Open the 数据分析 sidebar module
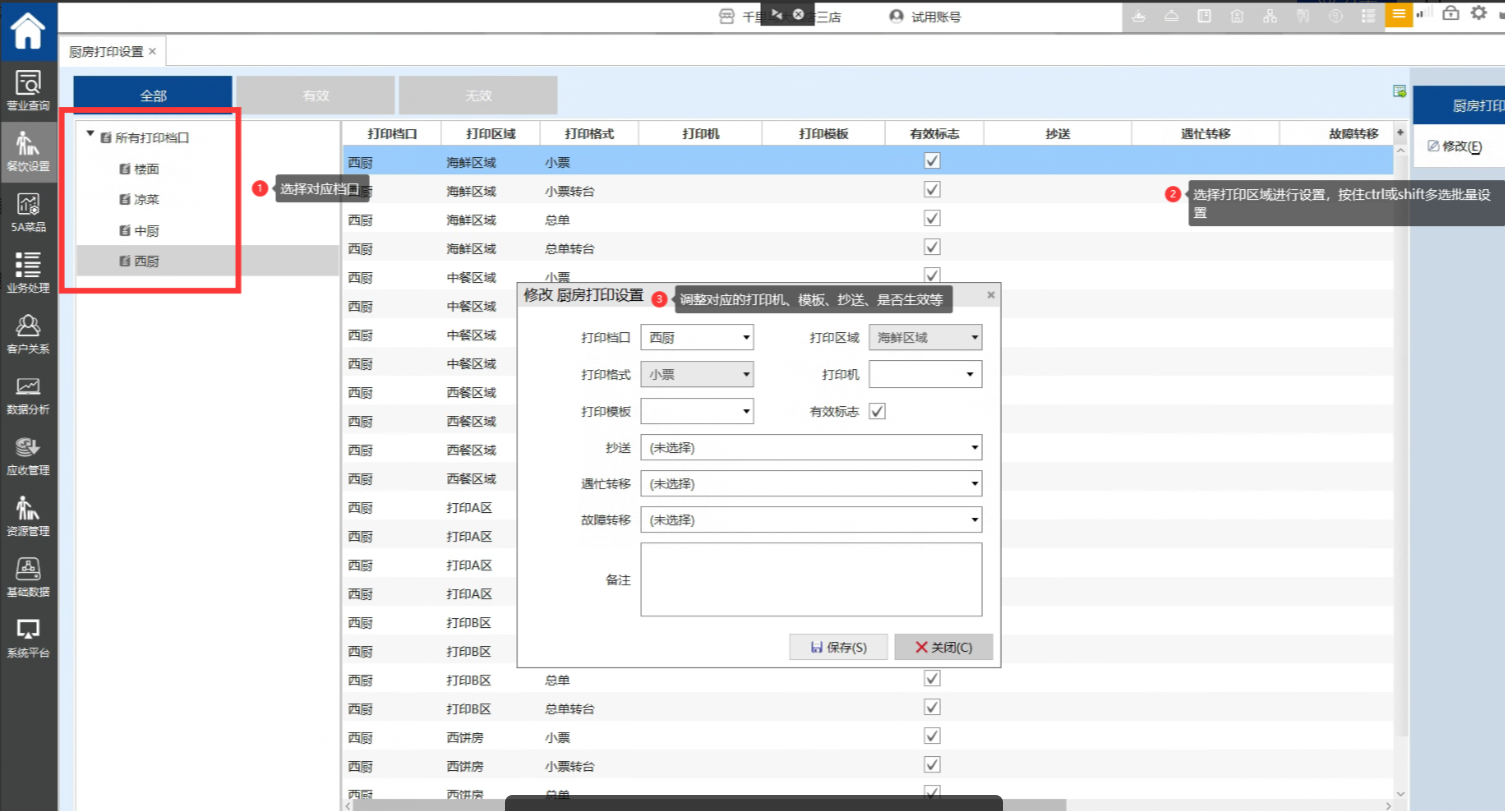 28,394
